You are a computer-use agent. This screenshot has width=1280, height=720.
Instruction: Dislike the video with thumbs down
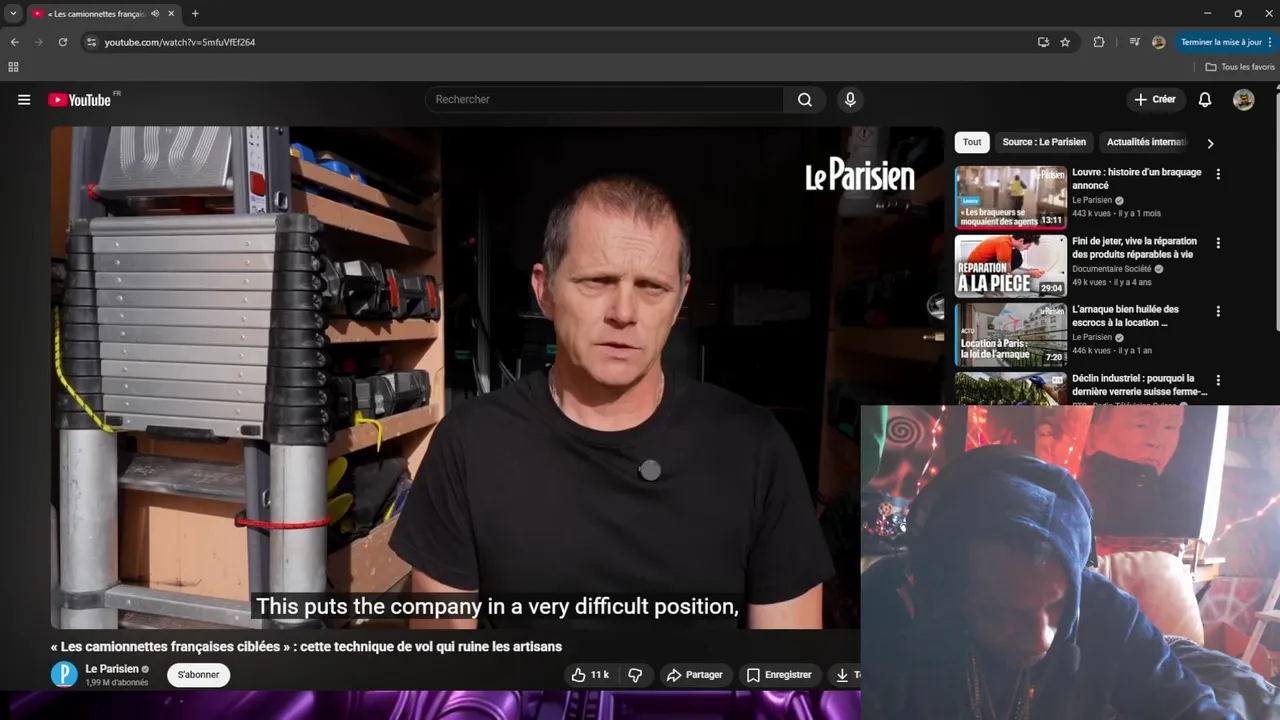(x=635, y=675)
